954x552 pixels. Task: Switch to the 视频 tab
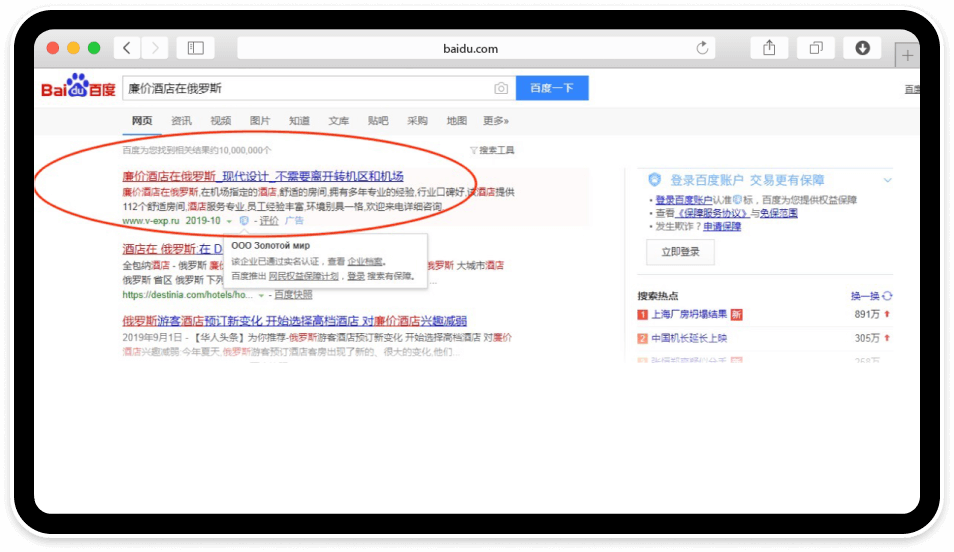221,121
